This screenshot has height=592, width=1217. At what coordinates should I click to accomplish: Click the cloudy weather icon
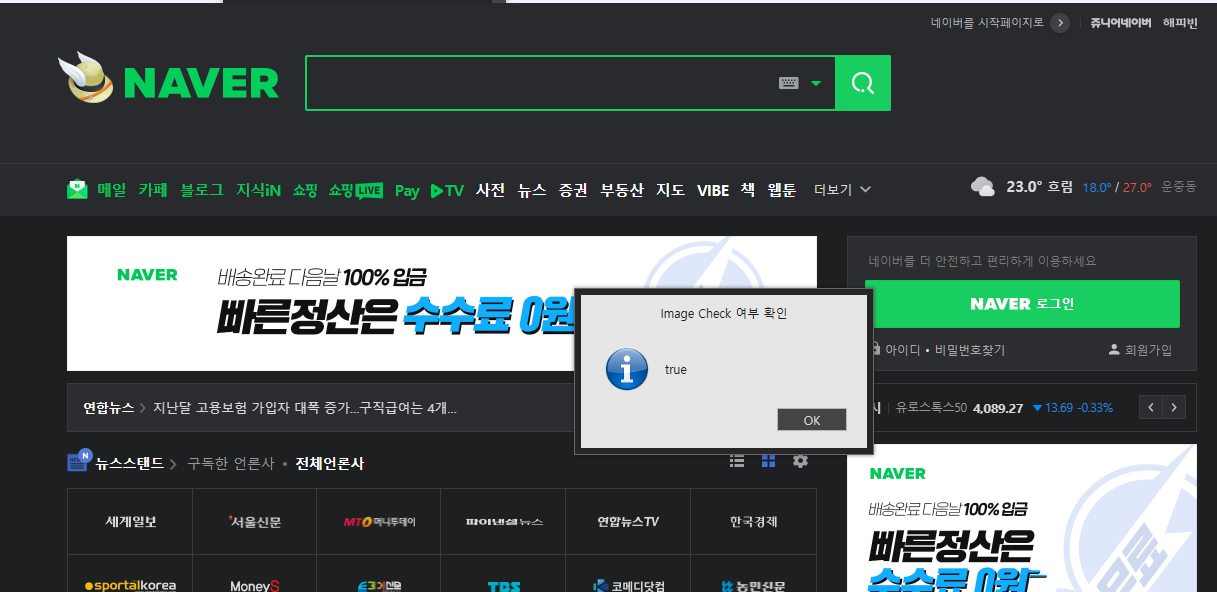(x=983, y=187)
